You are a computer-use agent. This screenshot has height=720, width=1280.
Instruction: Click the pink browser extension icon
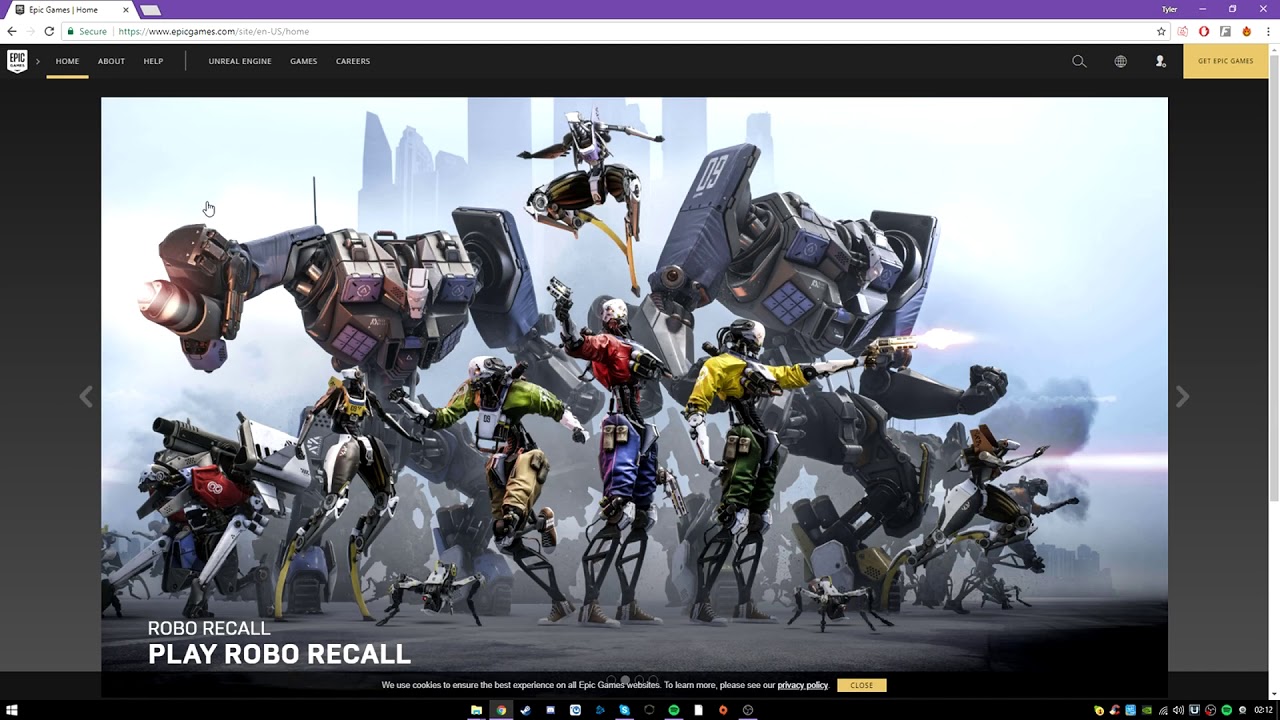pos(1183,31)
